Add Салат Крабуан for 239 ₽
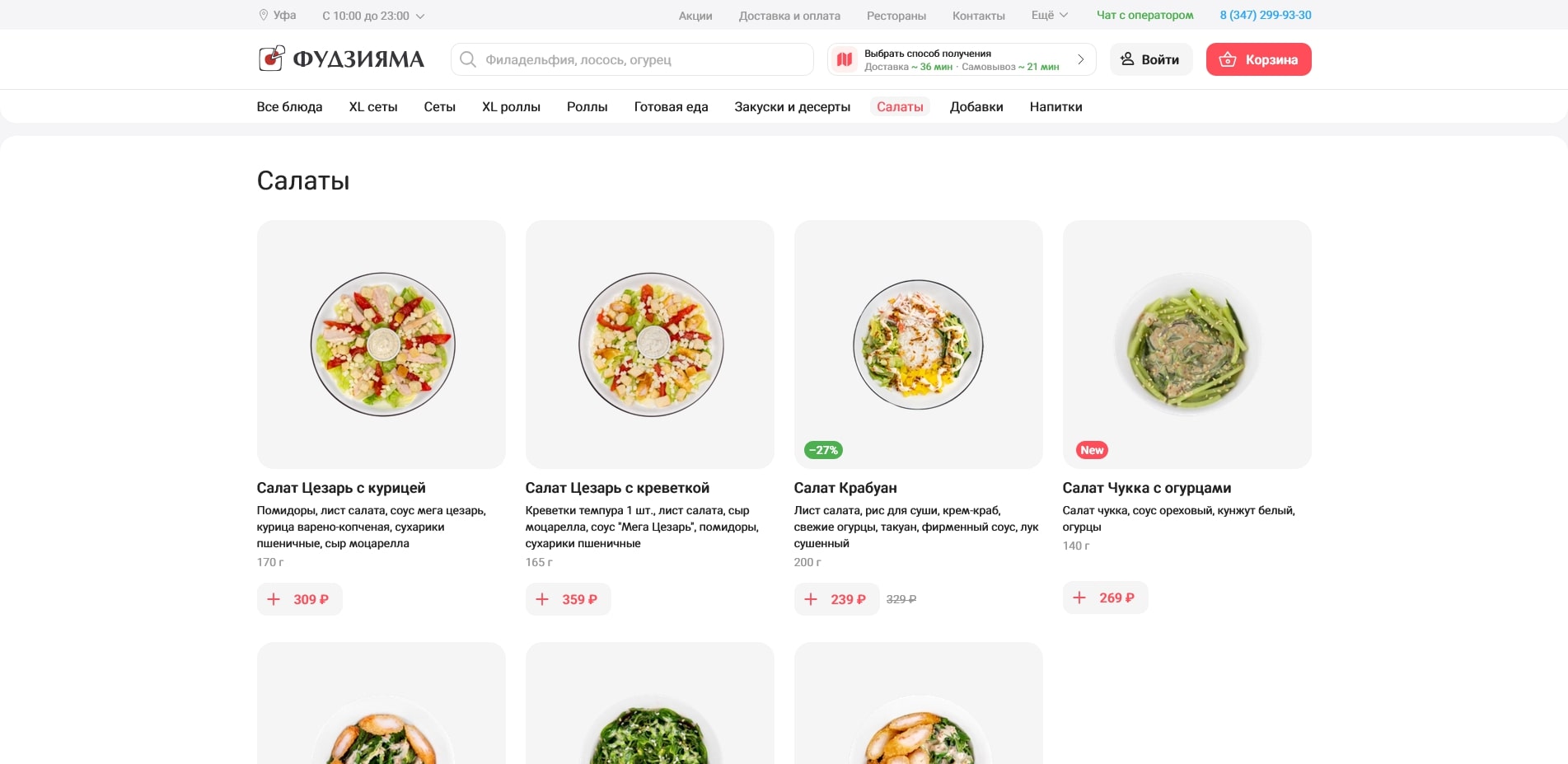 coord(836,599)
